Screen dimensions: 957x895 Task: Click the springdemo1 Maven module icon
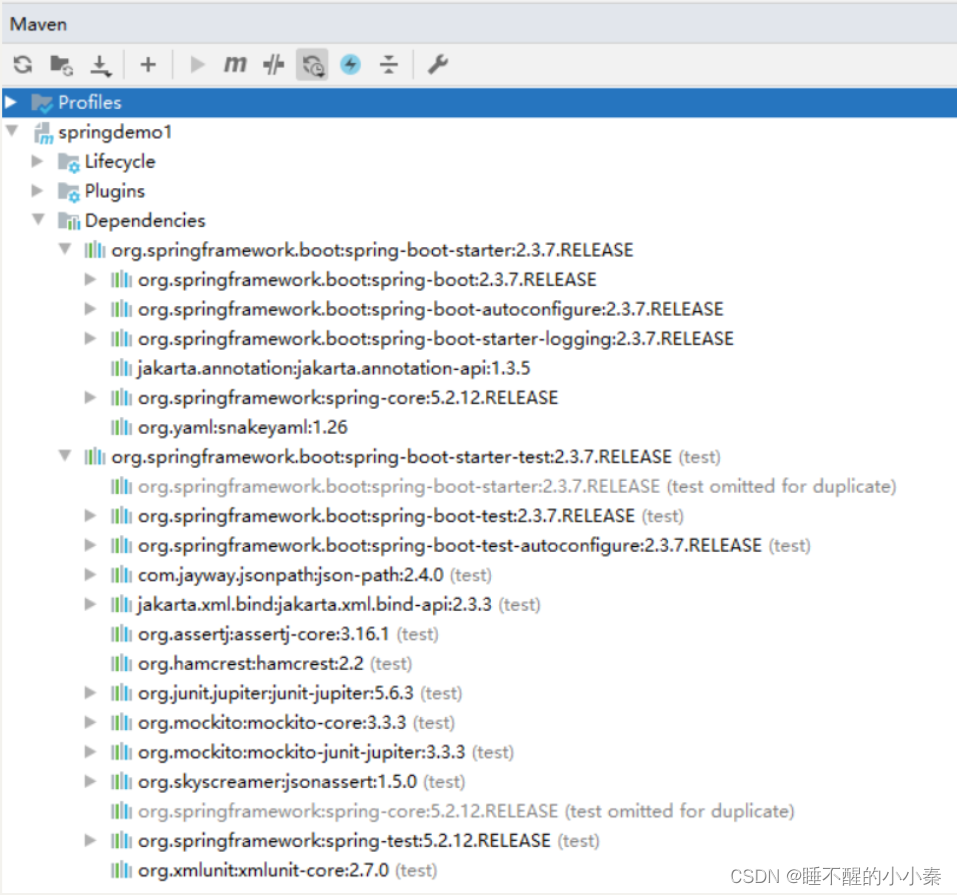point(43,133)
